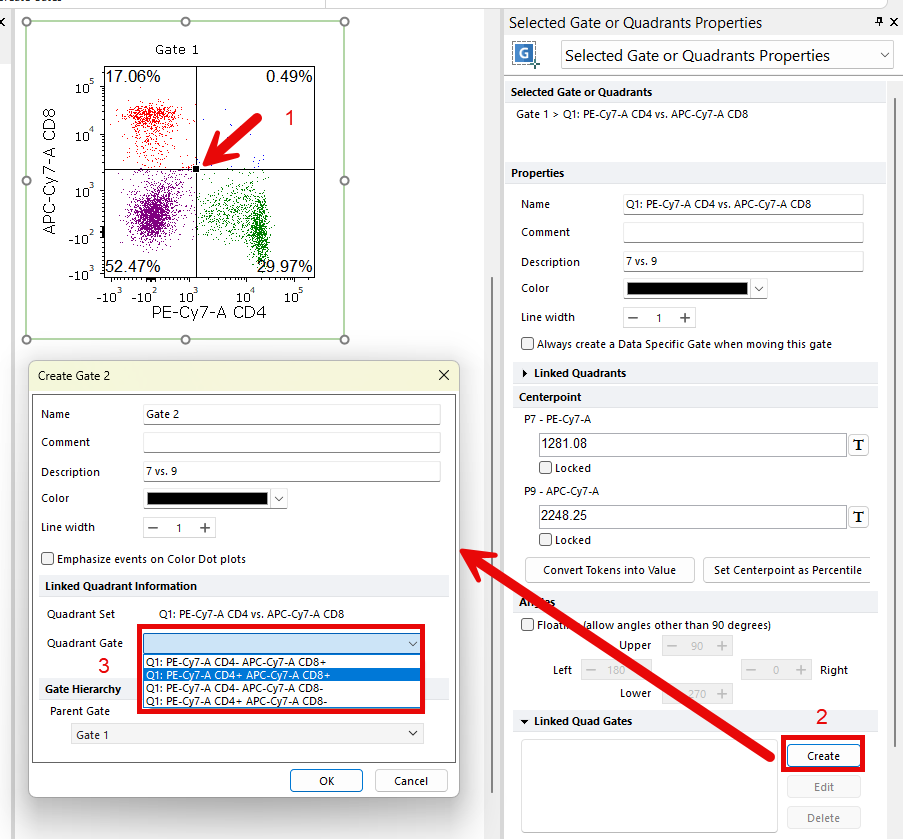Open the Selected Gate or Quadrants Properties dropdown
The image size is (903, 839).
tap(727, 56)
